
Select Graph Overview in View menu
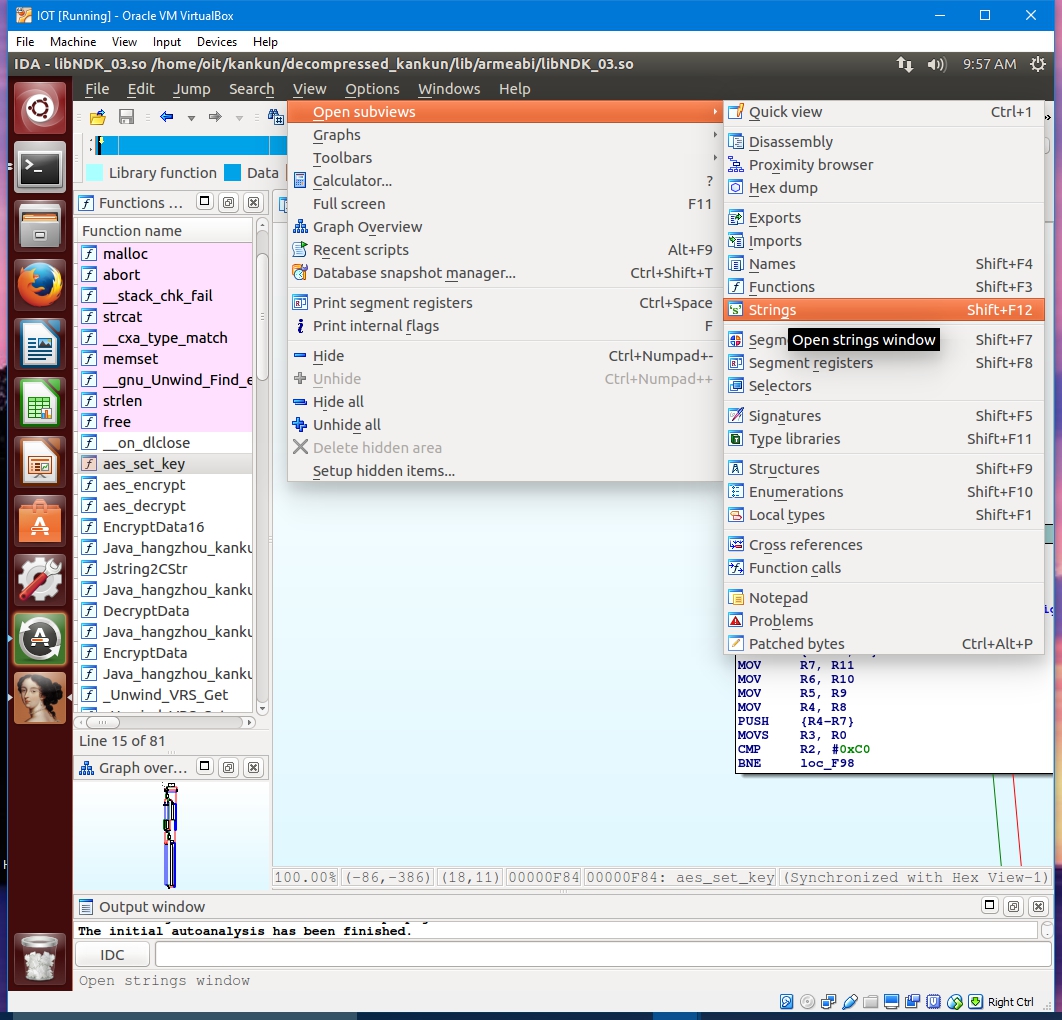(505, 227)
